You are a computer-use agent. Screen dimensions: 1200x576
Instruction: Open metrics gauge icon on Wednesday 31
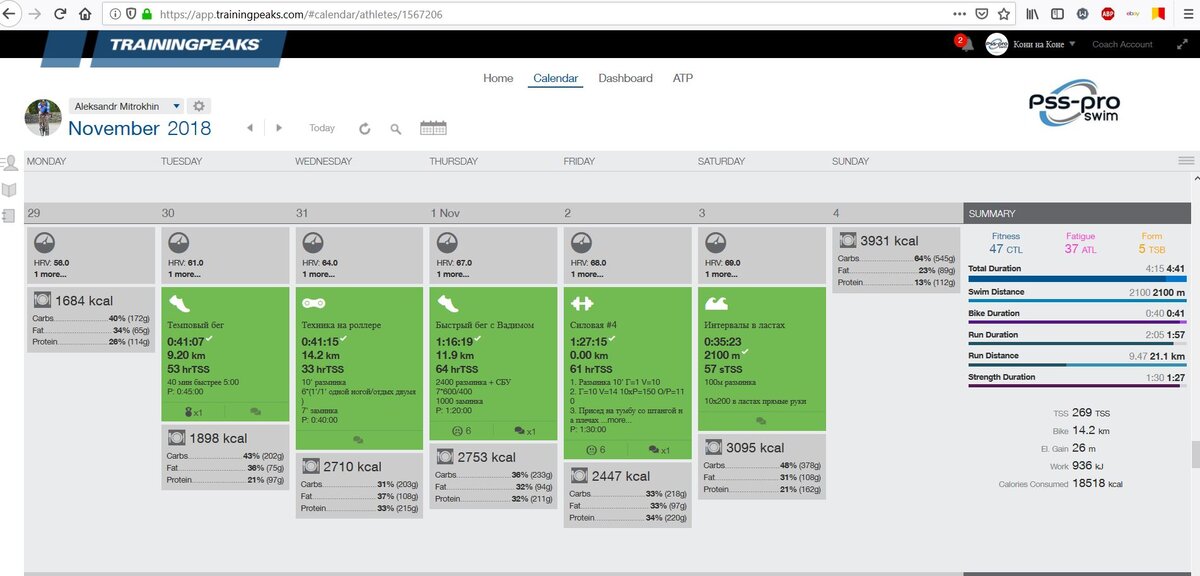coord(312,244)
